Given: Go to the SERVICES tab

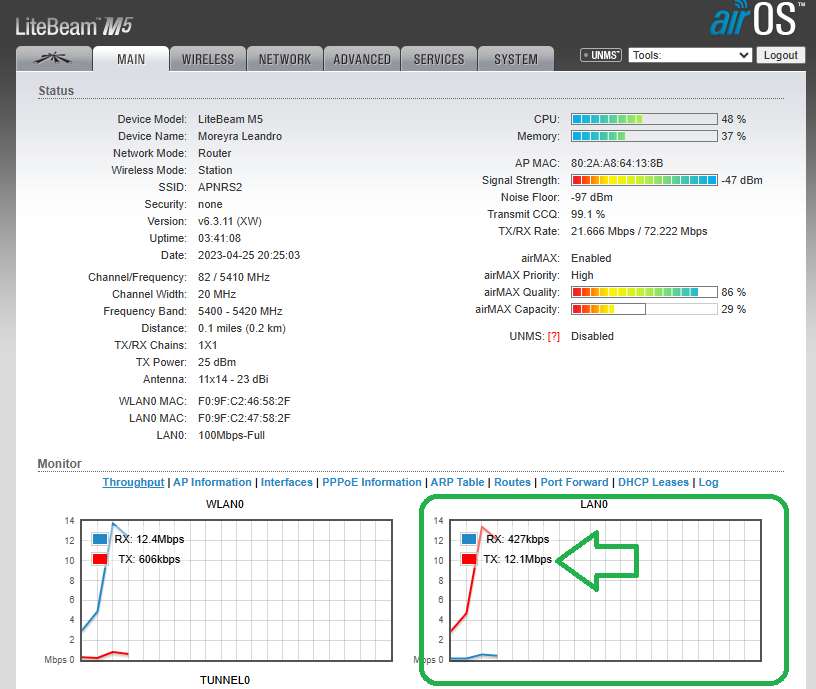Looking at the screenshot, I should (439, 59).
